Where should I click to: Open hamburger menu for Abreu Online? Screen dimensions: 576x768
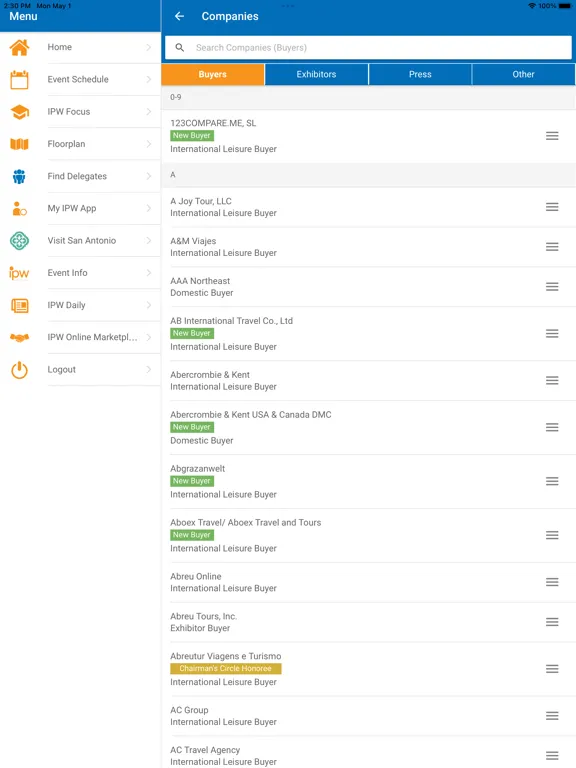(x=552, y=582)
